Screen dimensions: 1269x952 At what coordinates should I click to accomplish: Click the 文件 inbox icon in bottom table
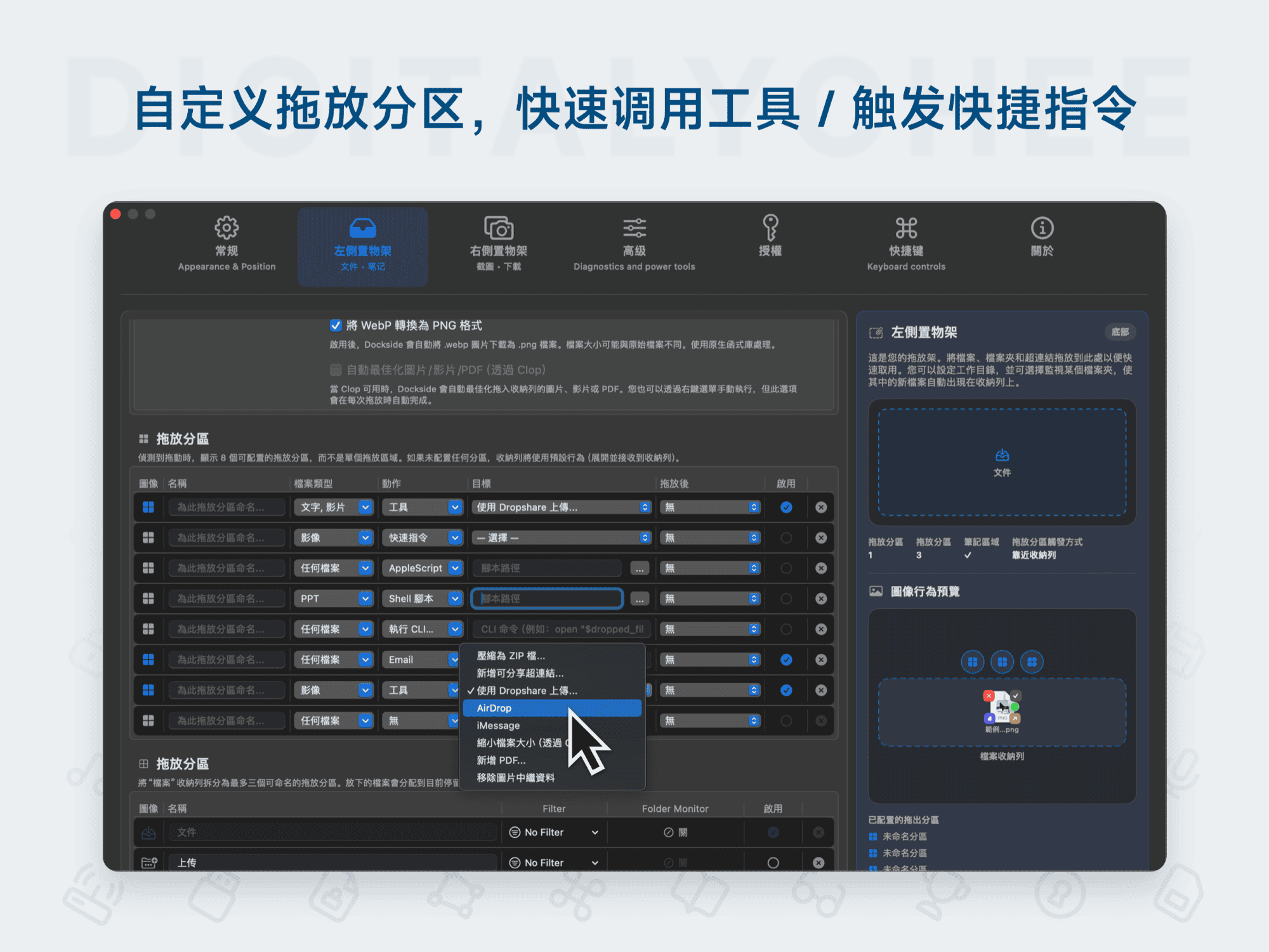pos(148,832)
